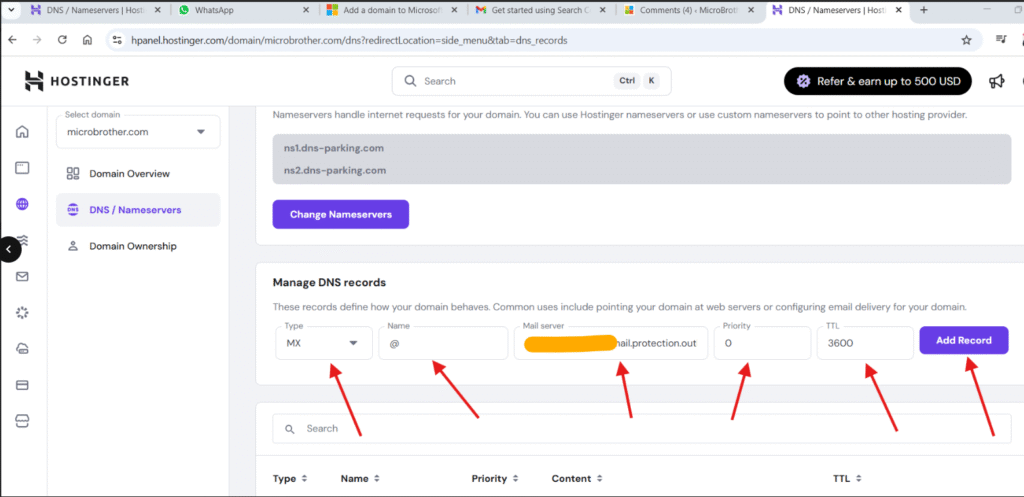Click the Refer & earn up to 500 USD button
This screenshot has width=1024, height=497.
tap(876, 81)
